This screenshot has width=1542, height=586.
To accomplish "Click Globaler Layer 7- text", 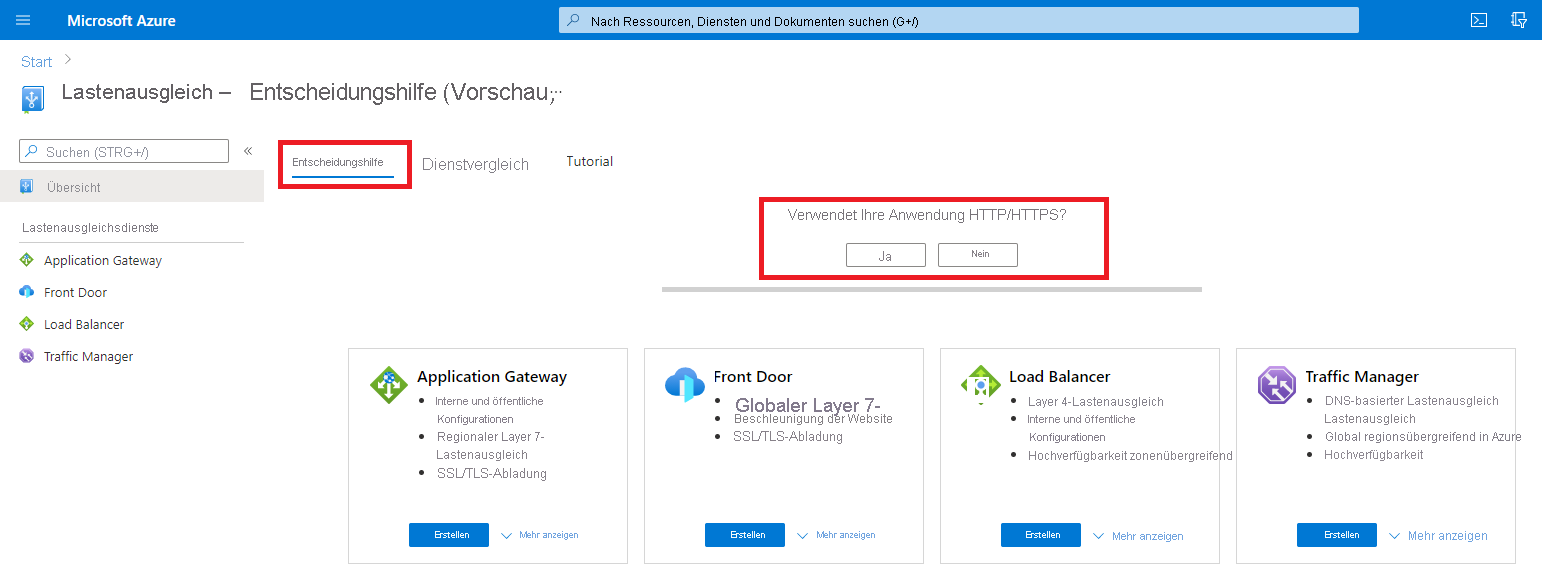I will pos(808,405).
